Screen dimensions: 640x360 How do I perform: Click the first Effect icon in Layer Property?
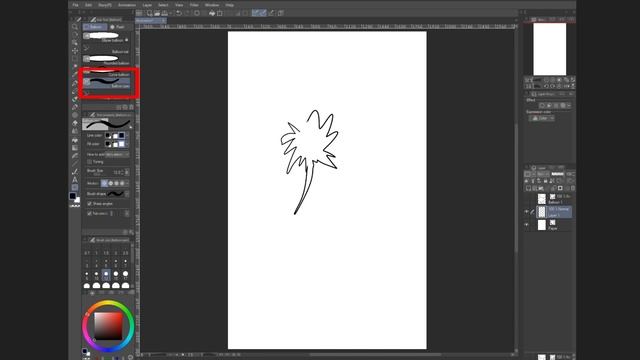(x=542, y=106)
